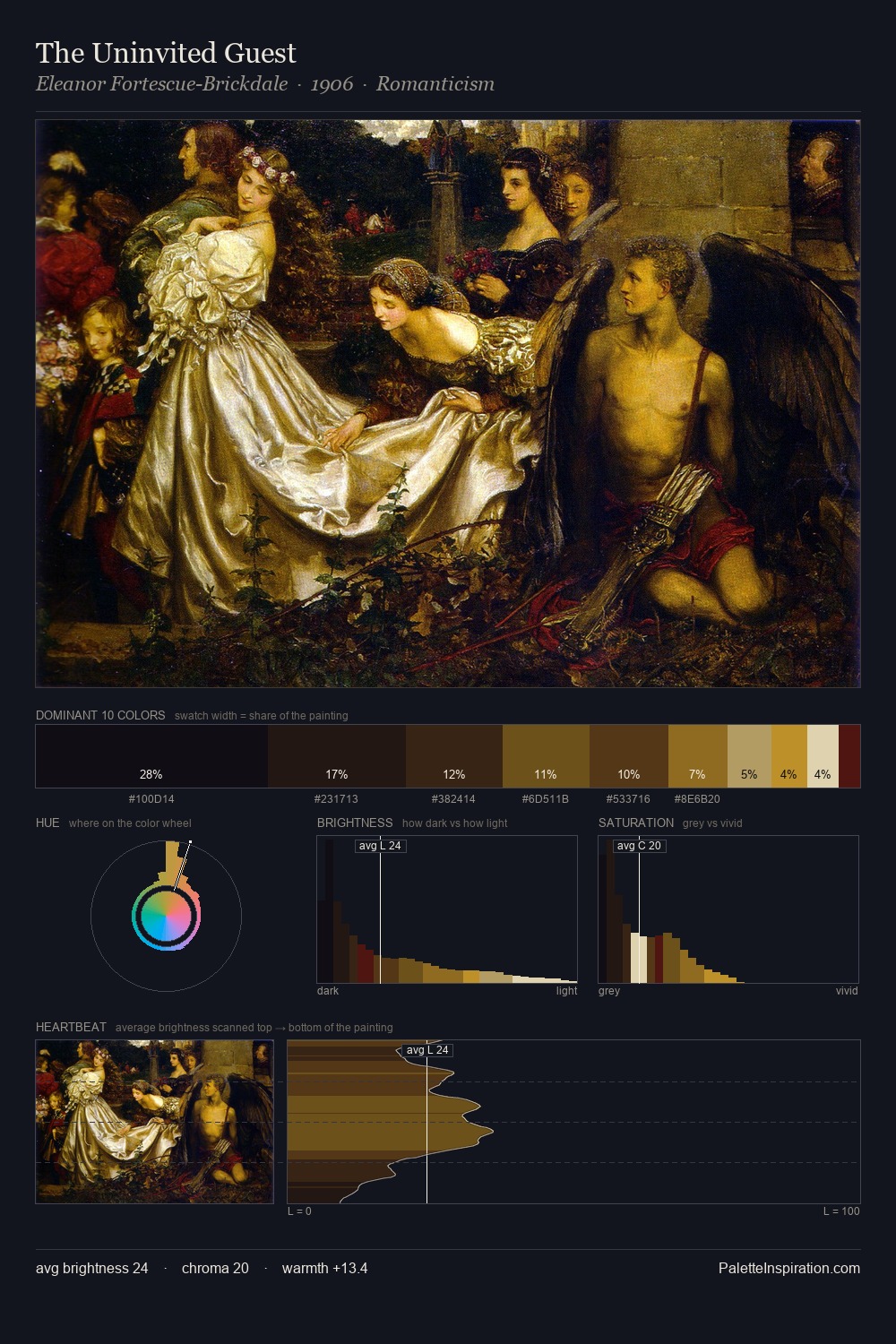
Task: Click 'avg L 24' label in Heartbeat chart
Action: tap(427, 1050)
